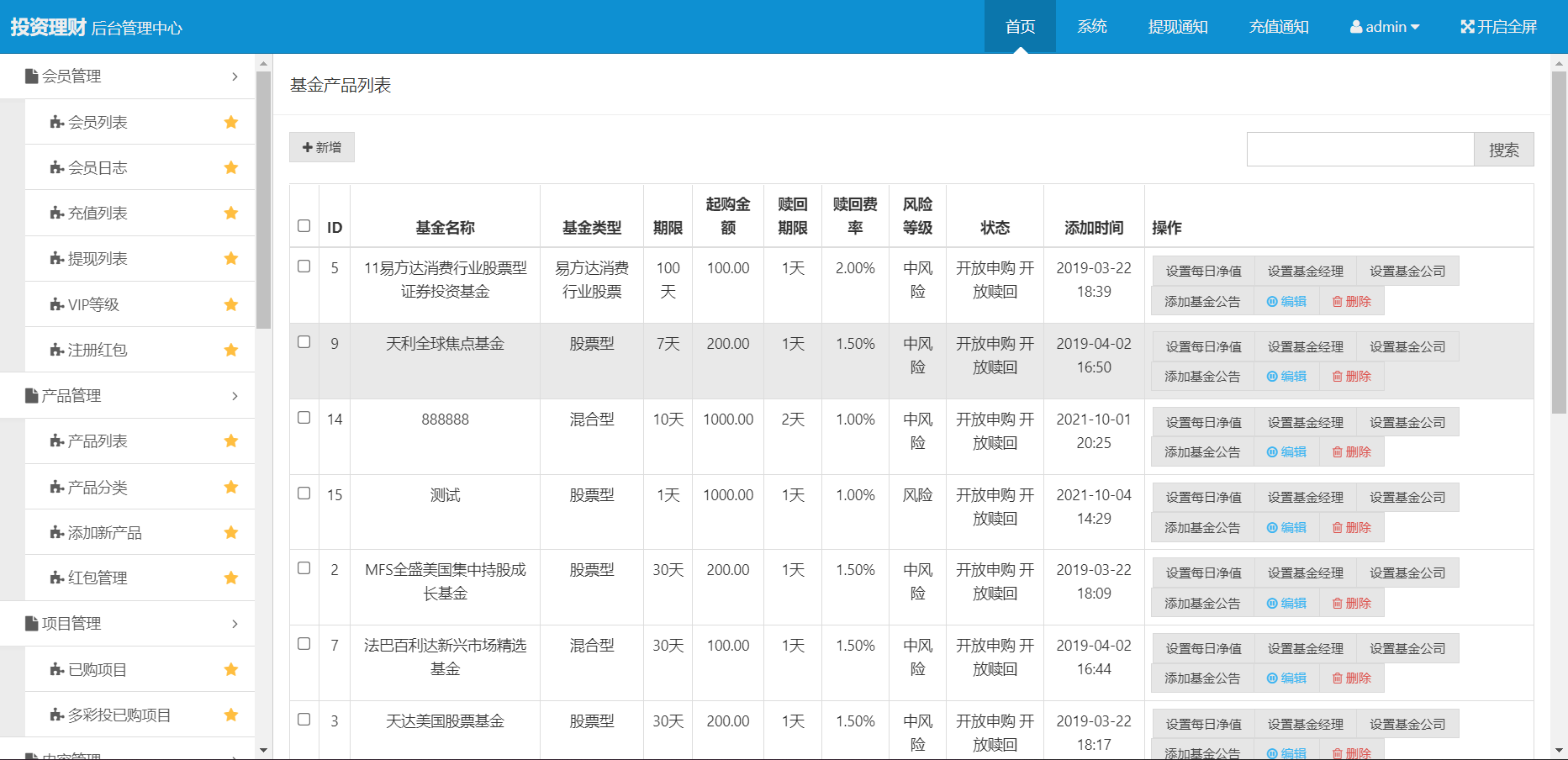Check the box for fund ID 2
This screenshot has width=1568, height=760.
(x=304, y=568)
